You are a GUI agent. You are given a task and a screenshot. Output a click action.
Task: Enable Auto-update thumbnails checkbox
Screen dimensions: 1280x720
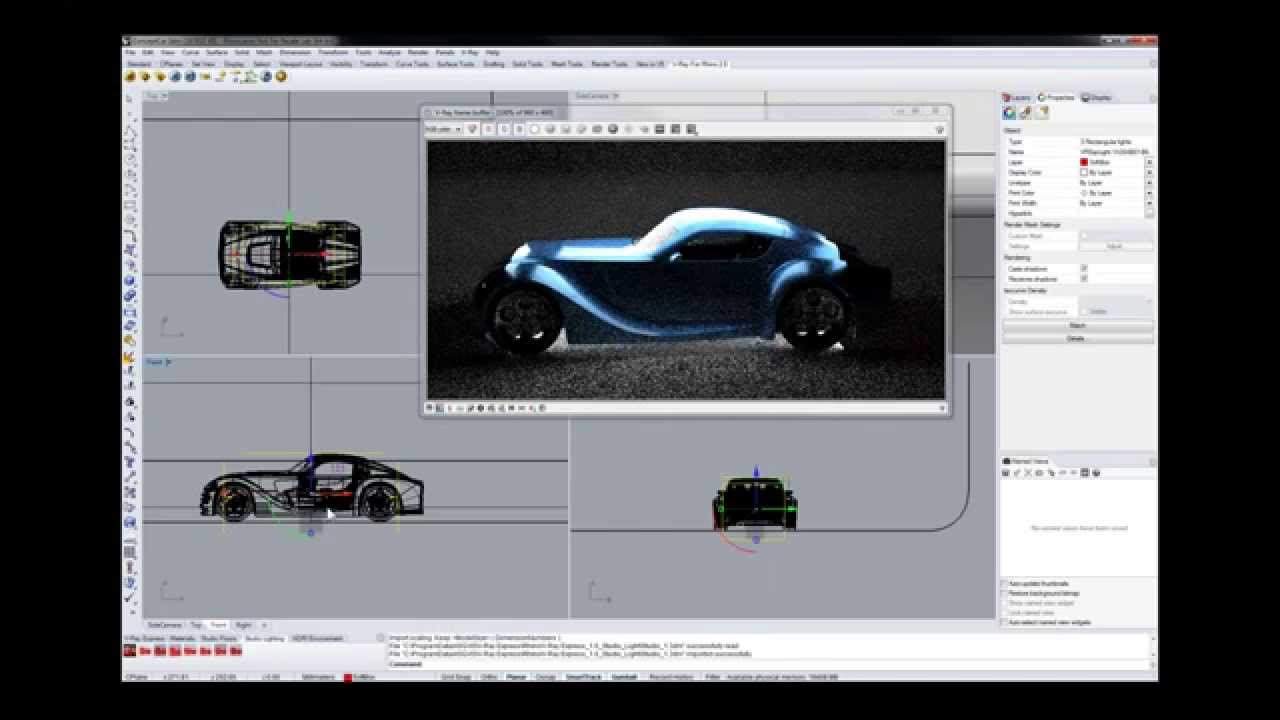pyautogui.click(x=1004, y=583)
